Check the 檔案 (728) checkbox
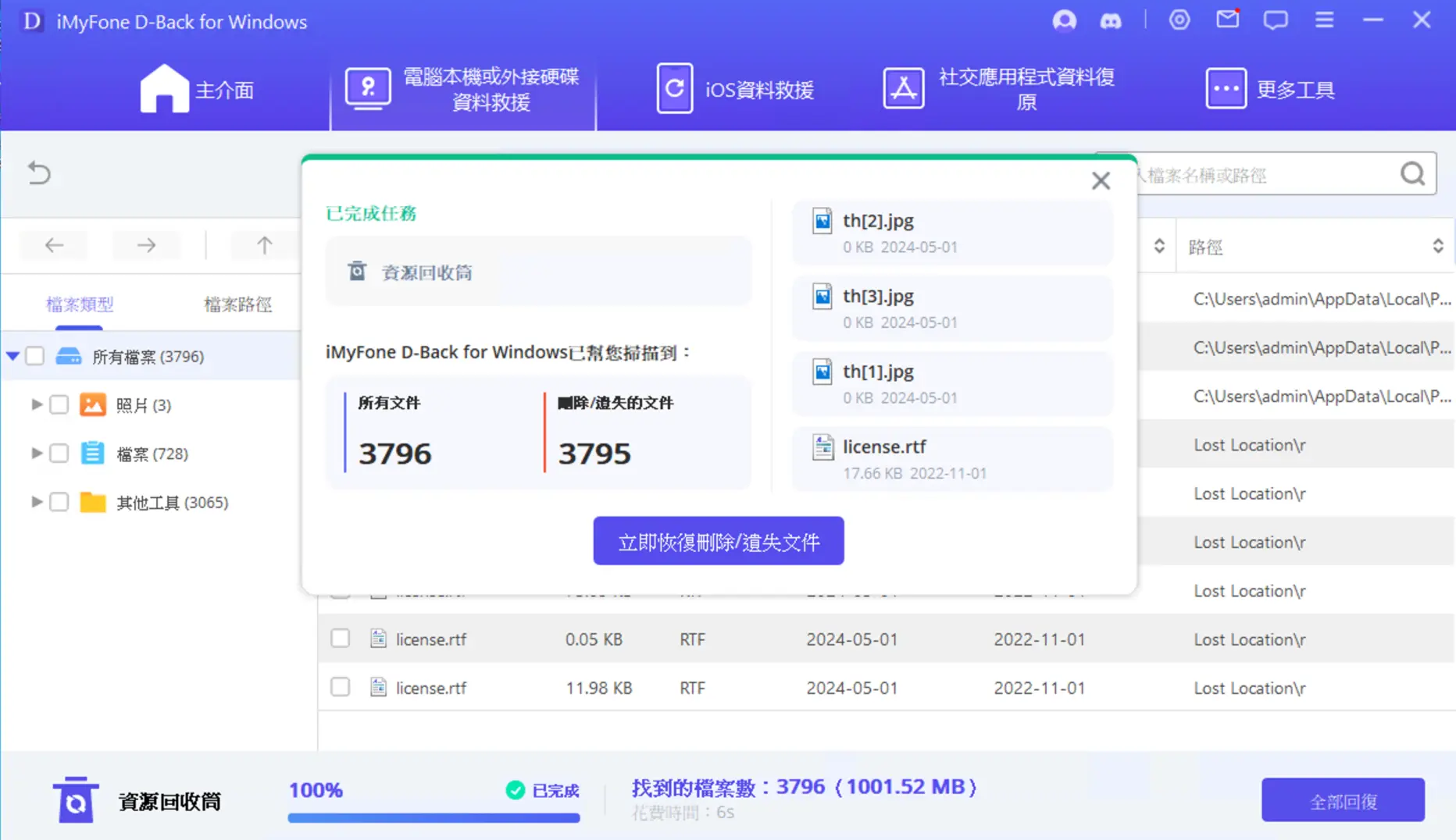Image resolution: width=1456 pixels, height=840 pixels. [59, 453]
